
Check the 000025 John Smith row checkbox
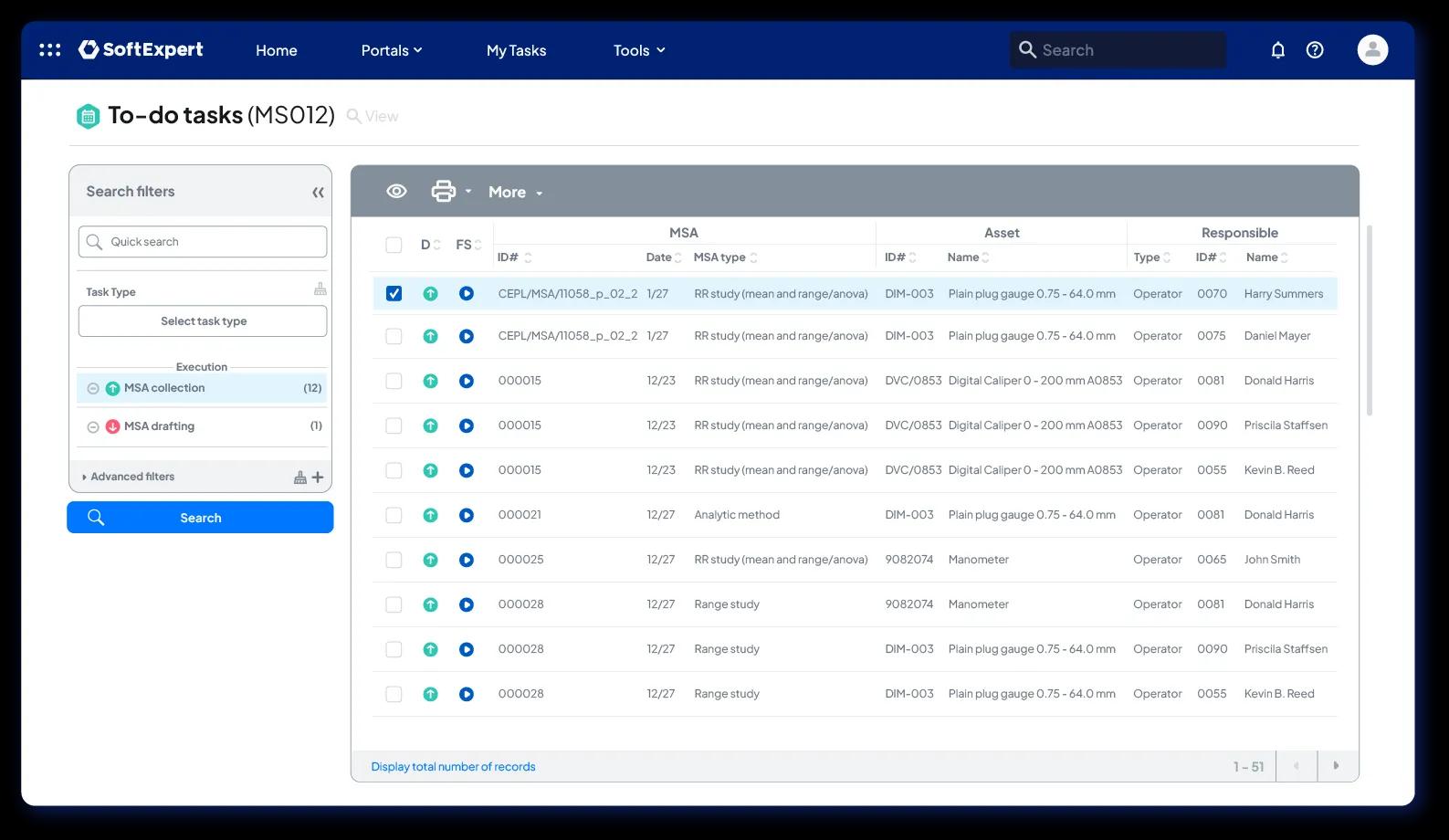(394, 560)
